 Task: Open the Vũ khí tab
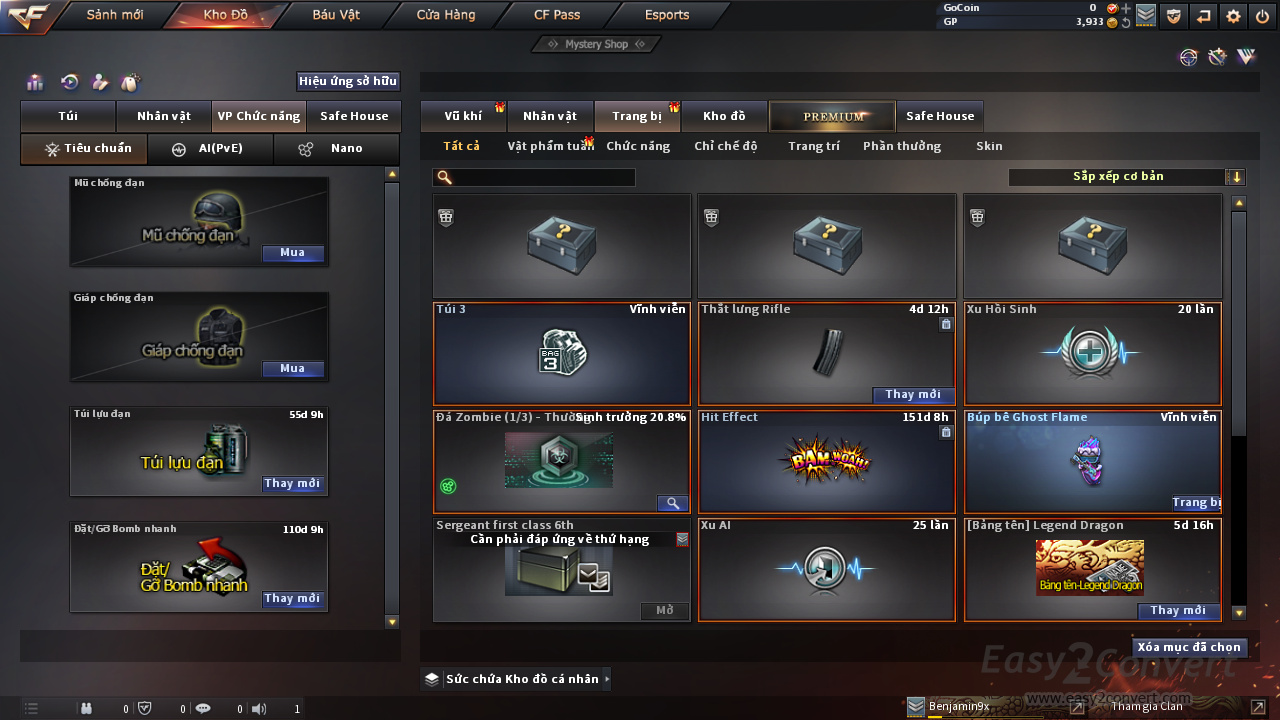pyautogui.click(x=464, y=116)
